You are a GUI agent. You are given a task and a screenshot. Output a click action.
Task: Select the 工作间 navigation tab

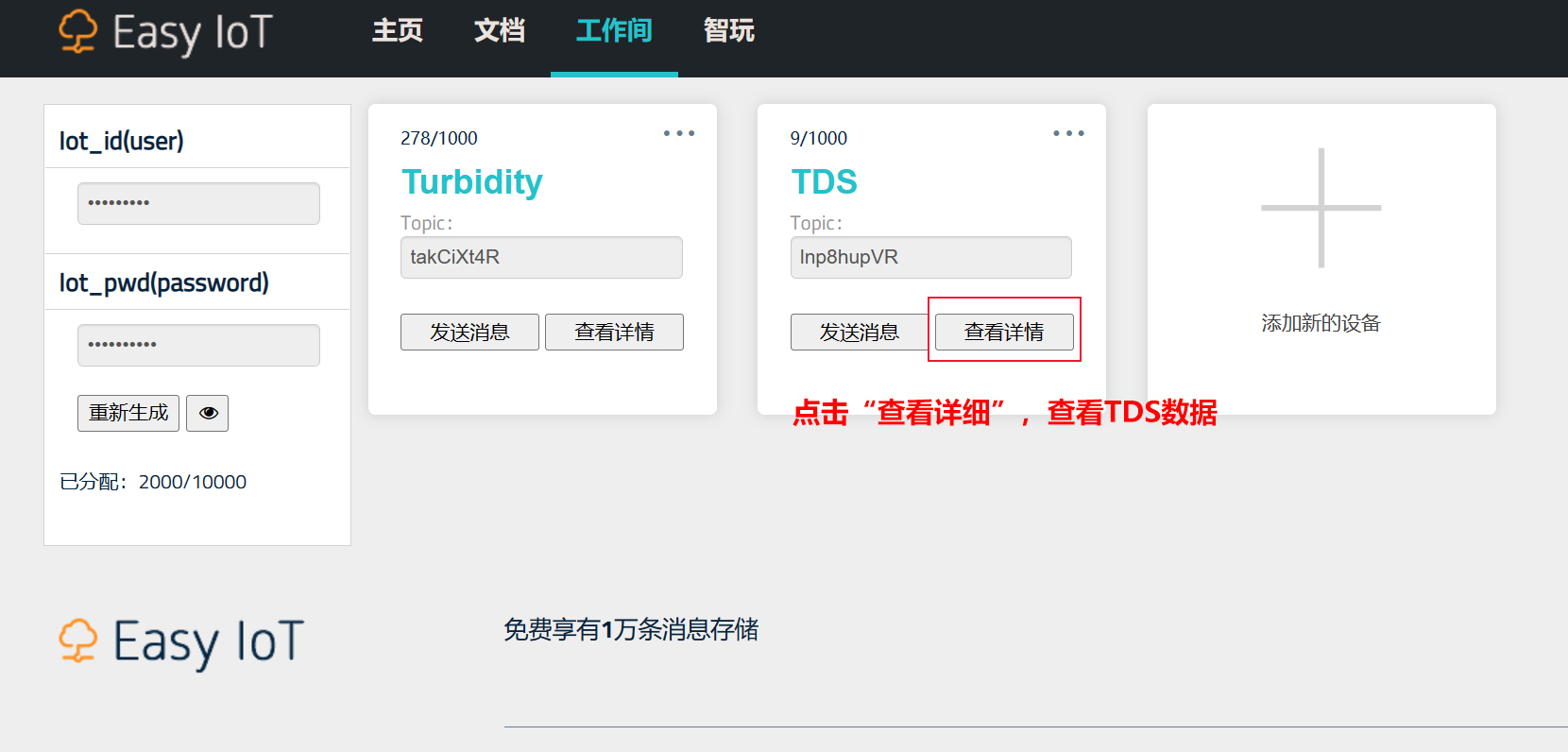pyautogui.click(x=614, y=31)
